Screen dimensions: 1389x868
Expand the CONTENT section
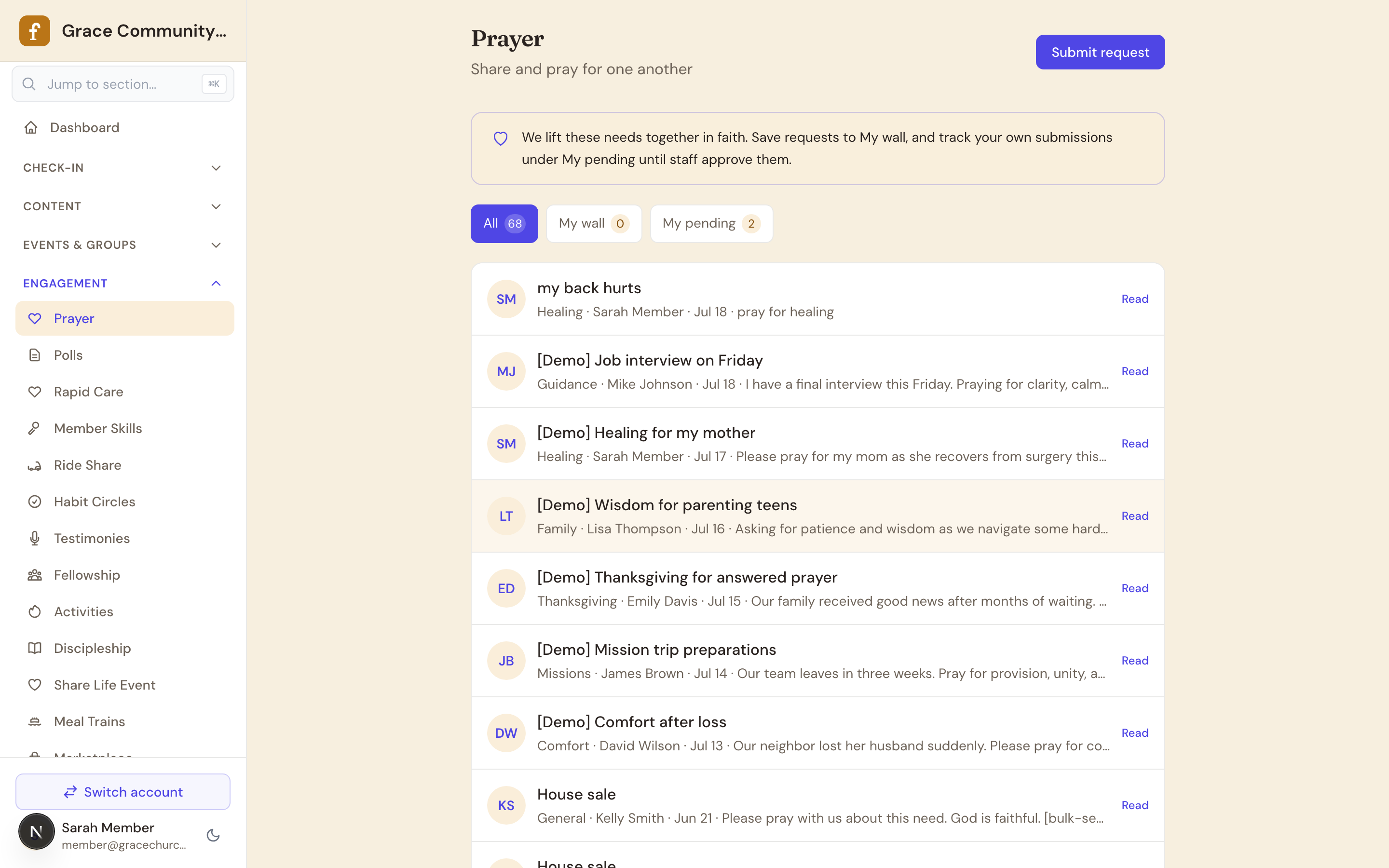click(123, 206)
